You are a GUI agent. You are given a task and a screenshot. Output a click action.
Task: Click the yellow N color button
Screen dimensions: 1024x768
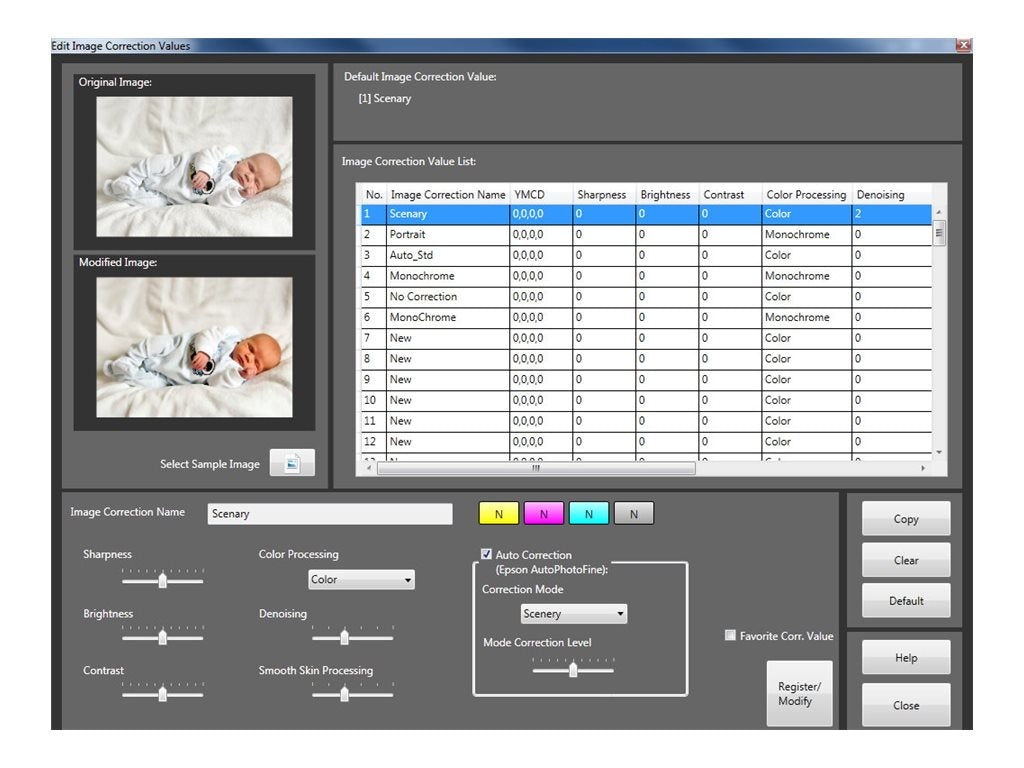[499, 514]
